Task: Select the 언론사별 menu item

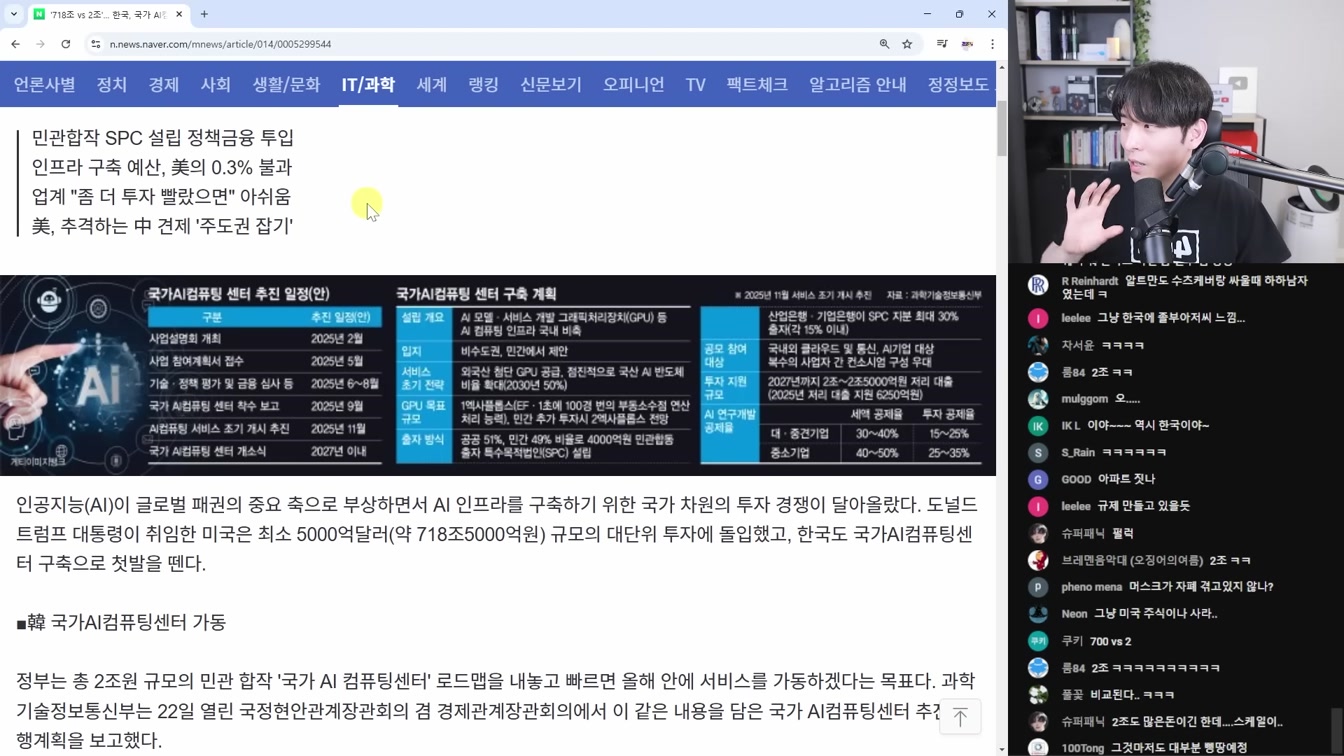Action: 44,84
